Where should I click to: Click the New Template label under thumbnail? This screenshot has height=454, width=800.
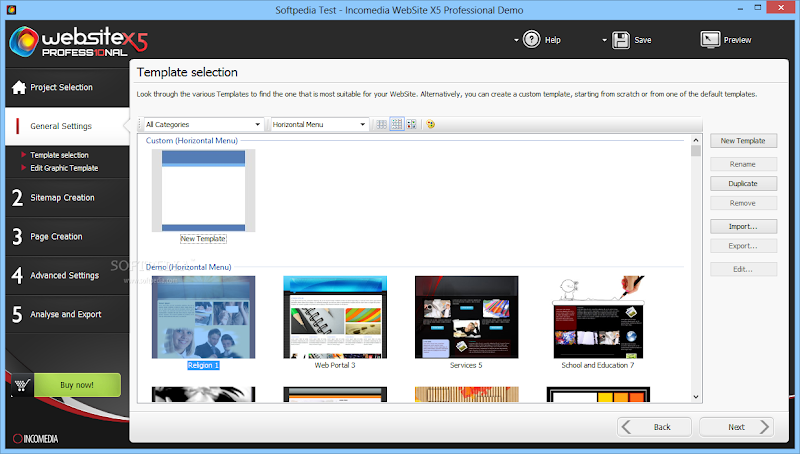pyautogui.click(x=203, y=239)
